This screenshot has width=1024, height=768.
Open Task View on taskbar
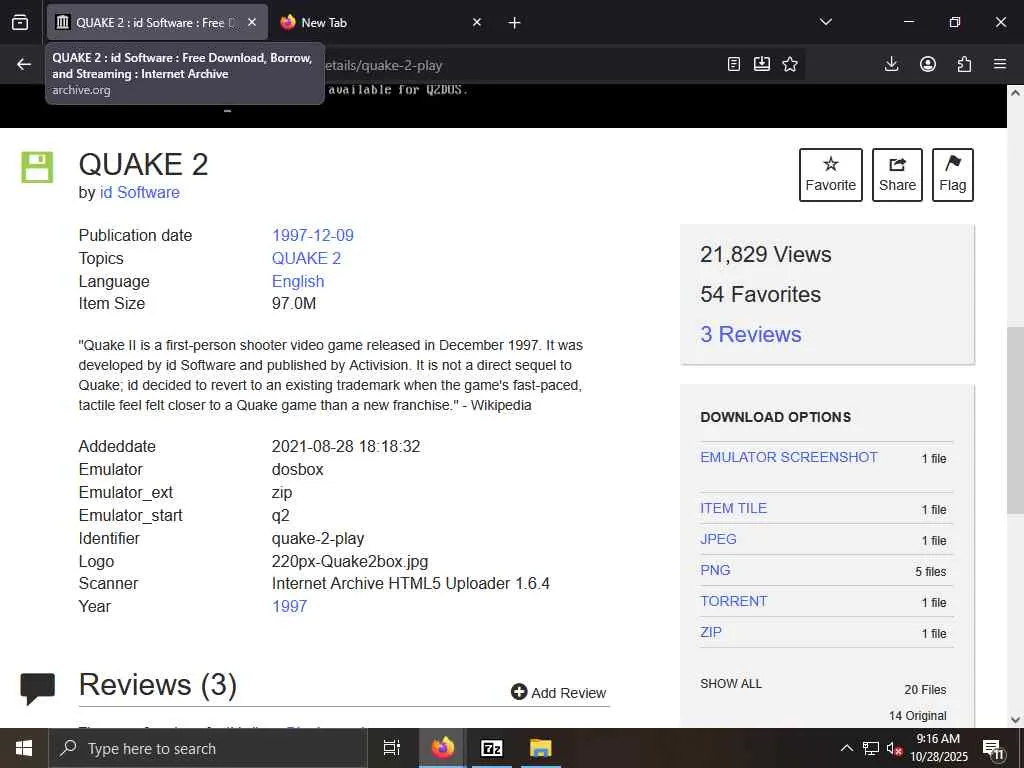point(392,748)
